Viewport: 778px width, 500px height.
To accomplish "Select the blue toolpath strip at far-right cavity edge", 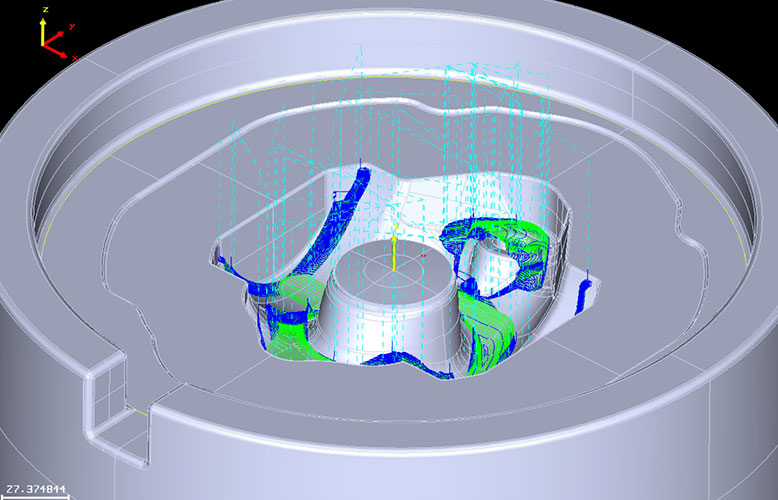I will click(587, 290).
